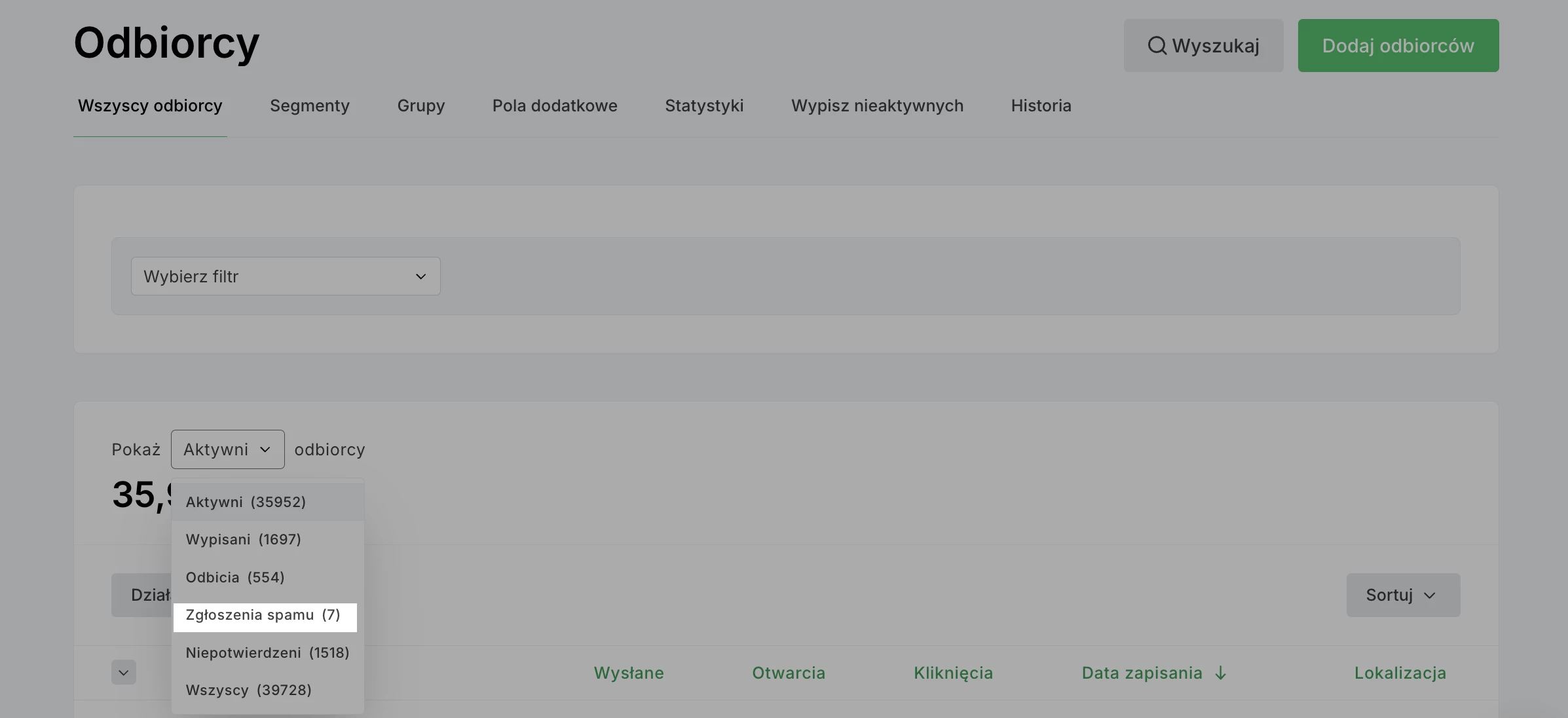Choose Wszyscy (39728) option
The width and height of the screenshot is (1568, 718).
click(x=248, y=690)
